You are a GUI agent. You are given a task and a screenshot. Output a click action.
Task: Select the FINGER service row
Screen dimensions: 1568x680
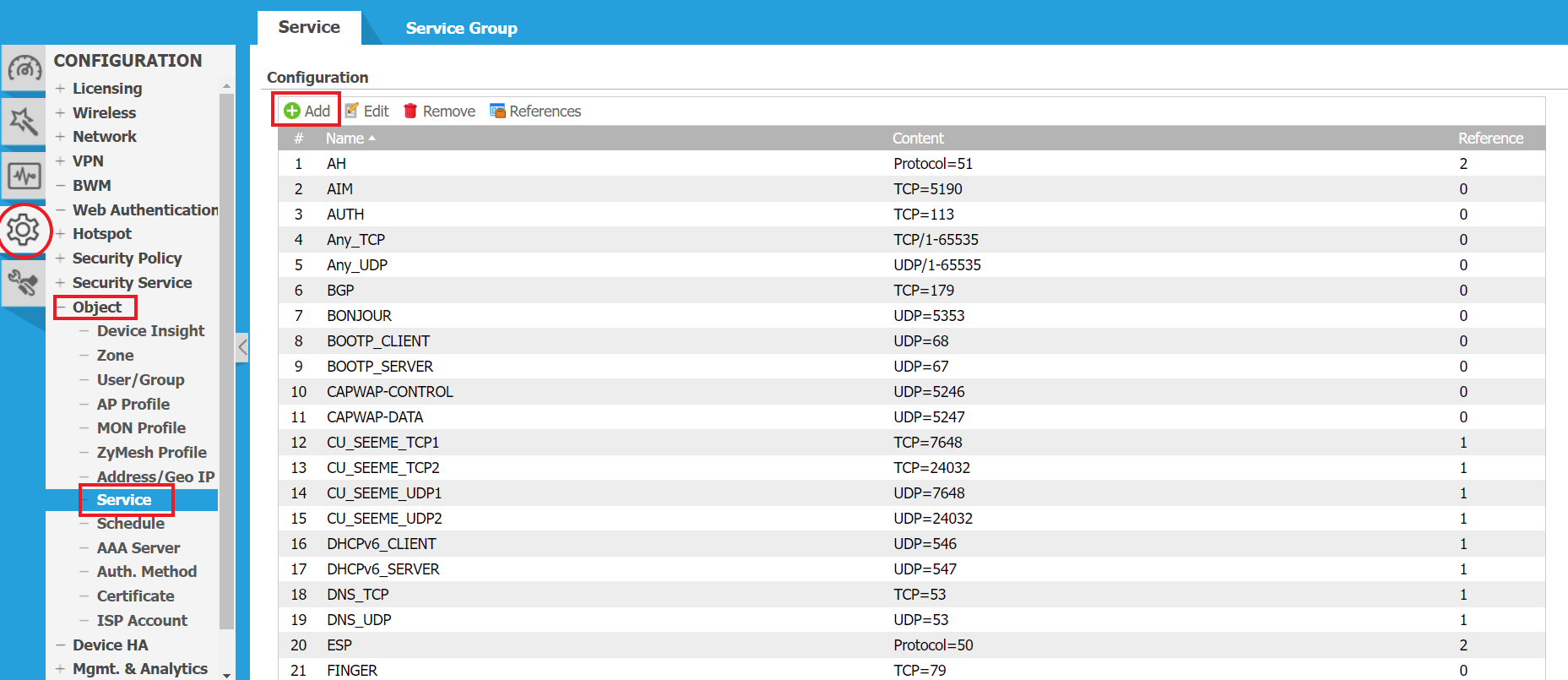coord(912,669)
